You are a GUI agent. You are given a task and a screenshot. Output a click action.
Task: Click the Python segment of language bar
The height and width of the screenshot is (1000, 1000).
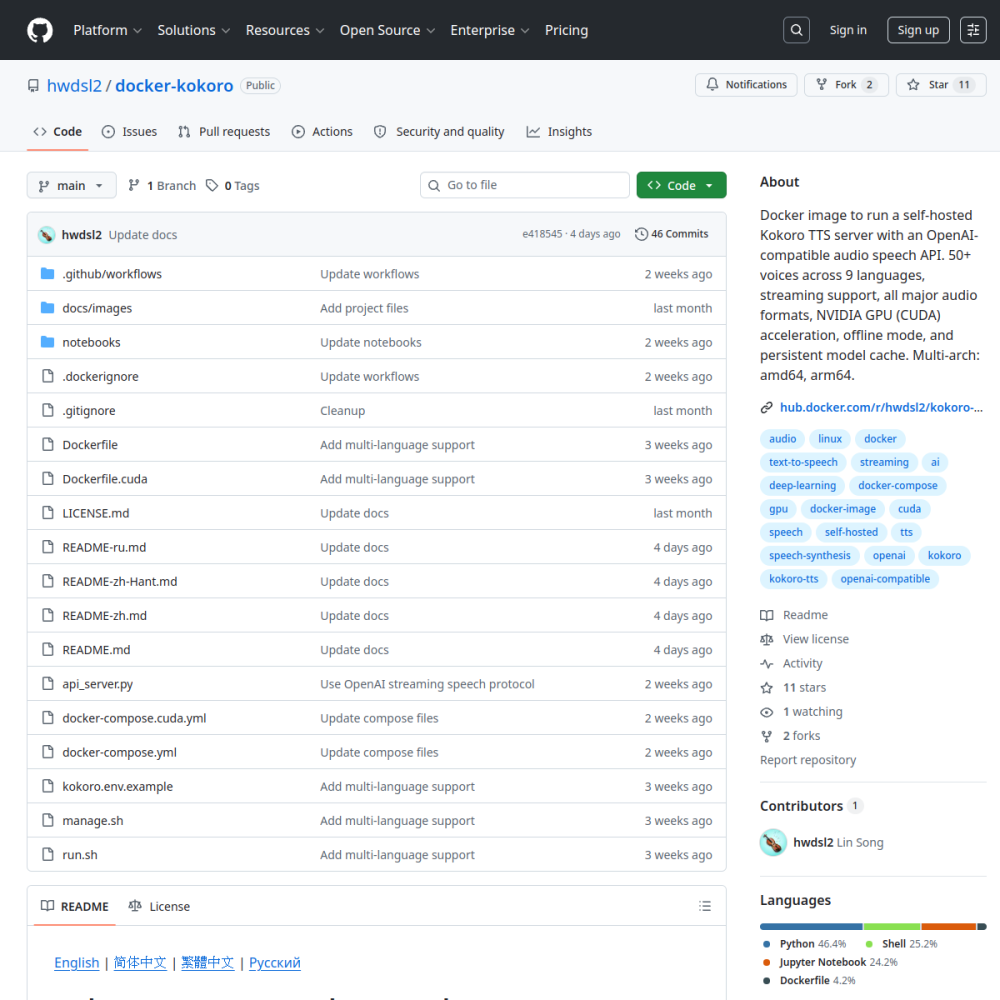tap(811, 927)
